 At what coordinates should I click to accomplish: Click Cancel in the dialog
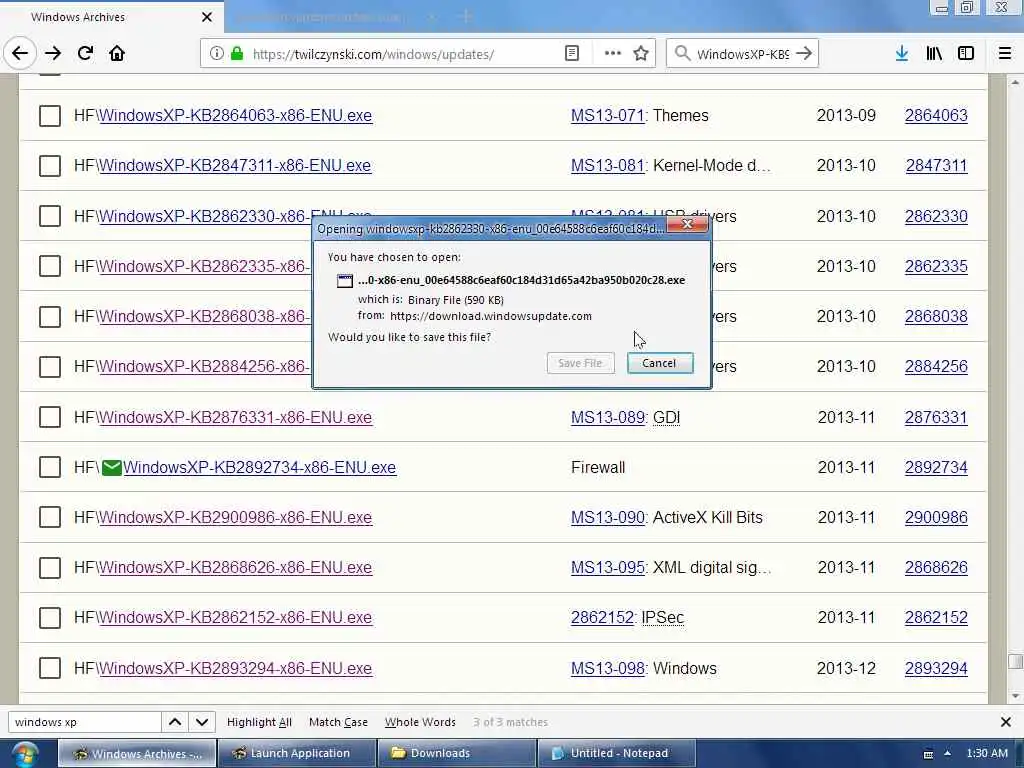pyautogui.click(x=660, y=363)
